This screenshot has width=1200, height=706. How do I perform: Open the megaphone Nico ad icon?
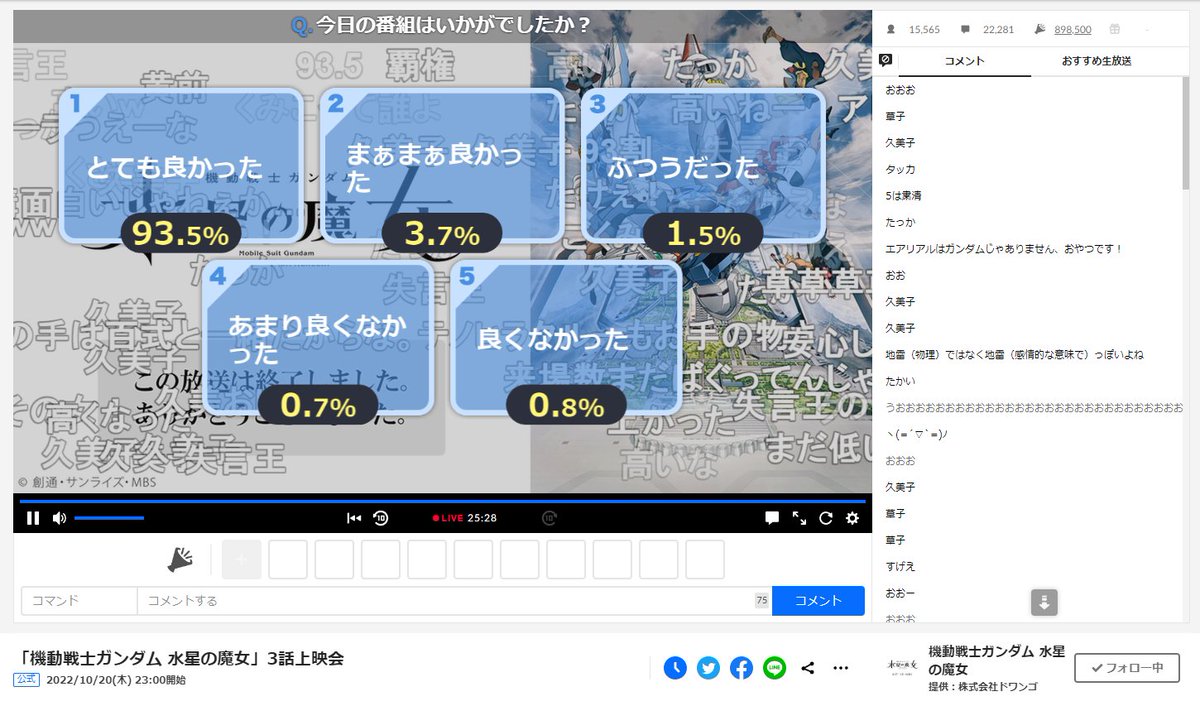coord(180,560)
